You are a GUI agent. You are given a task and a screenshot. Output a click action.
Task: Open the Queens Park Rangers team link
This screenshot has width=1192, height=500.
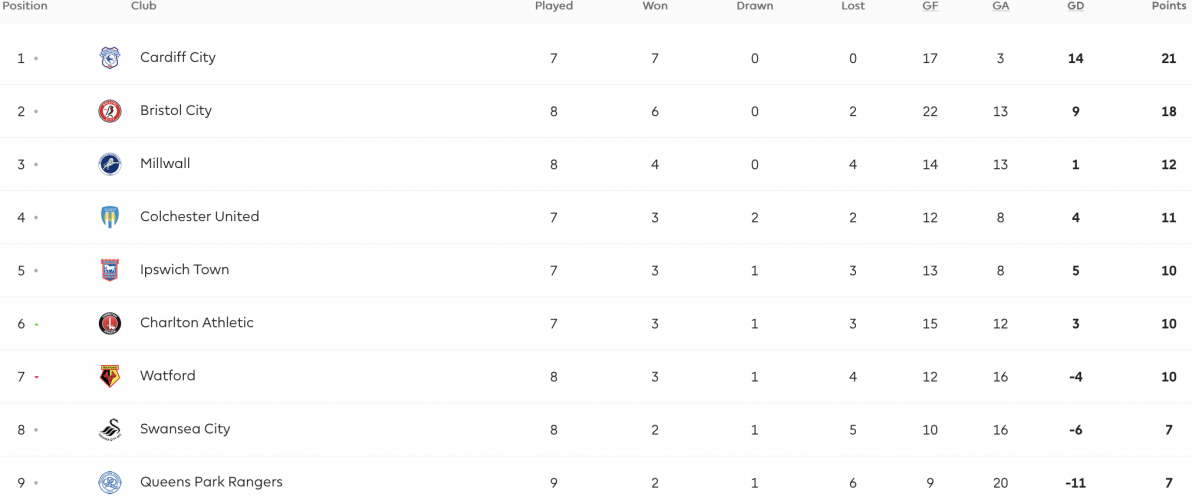click(x=211, y=482)
